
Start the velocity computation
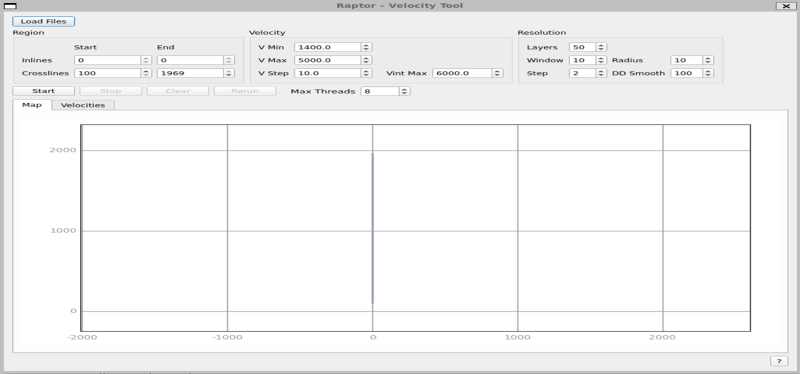[43, 91]
